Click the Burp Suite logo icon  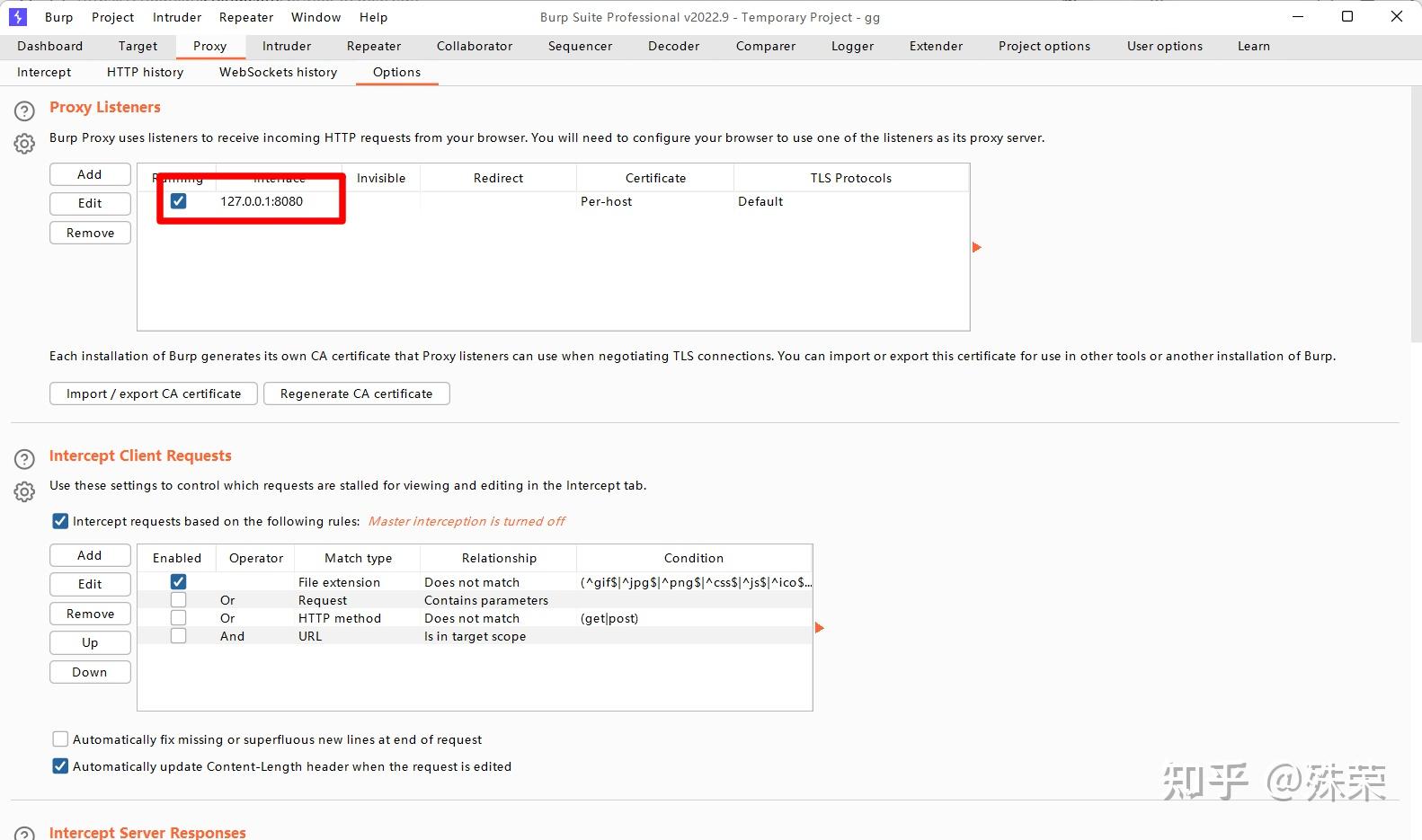pyautogui.click(x=17, y=16)
